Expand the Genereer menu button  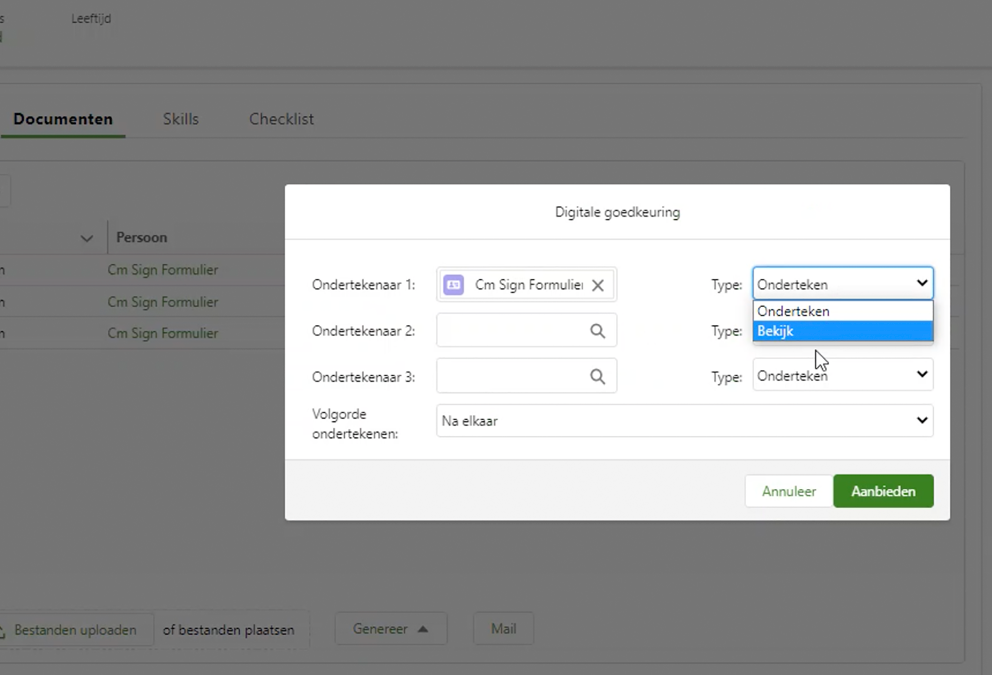(390, 629)
